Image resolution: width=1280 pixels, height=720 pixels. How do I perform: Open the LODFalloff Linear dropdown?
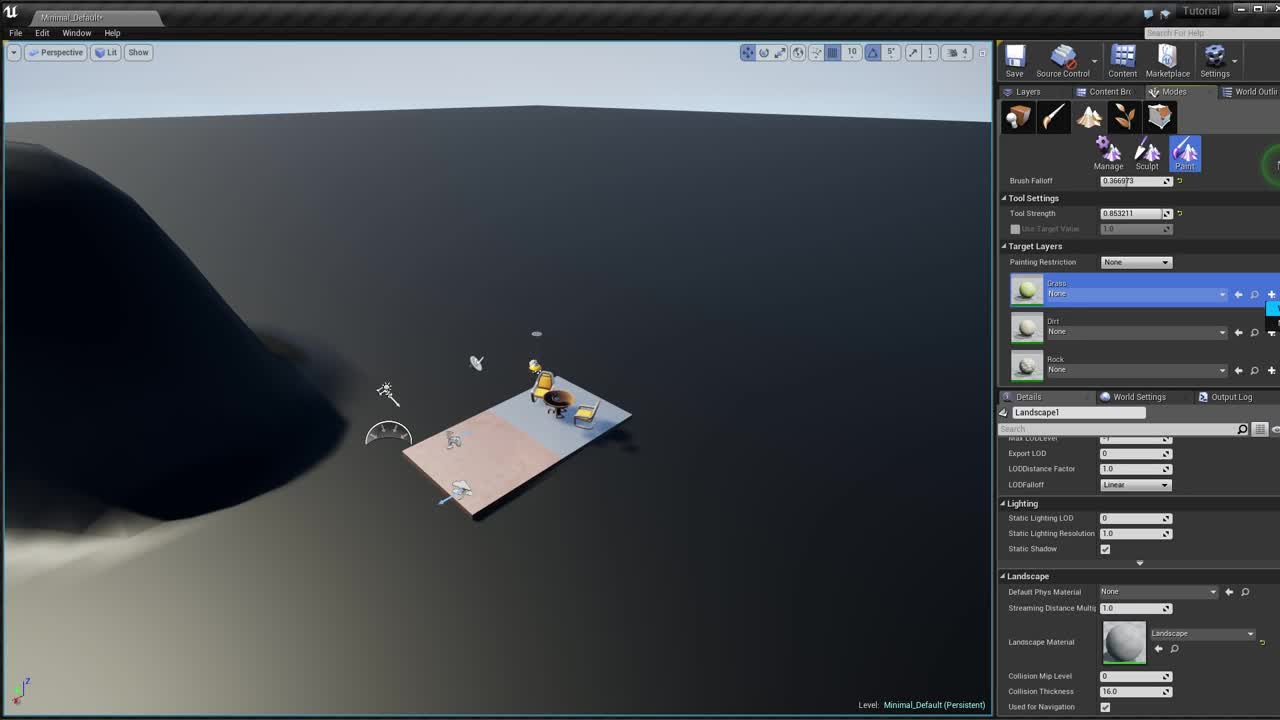1136,485
